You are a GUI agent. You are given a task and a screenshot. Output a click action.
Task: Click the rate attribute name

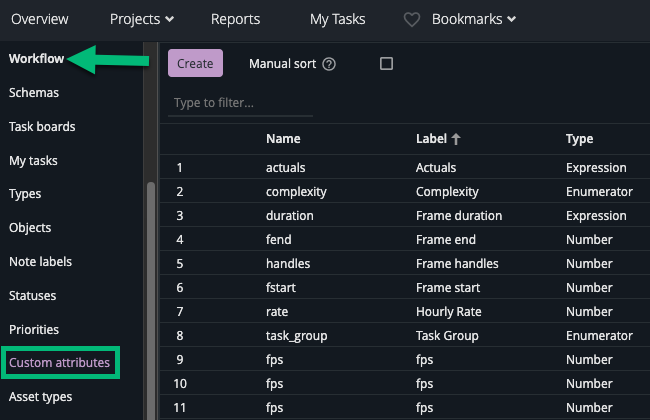click(277, 312)
